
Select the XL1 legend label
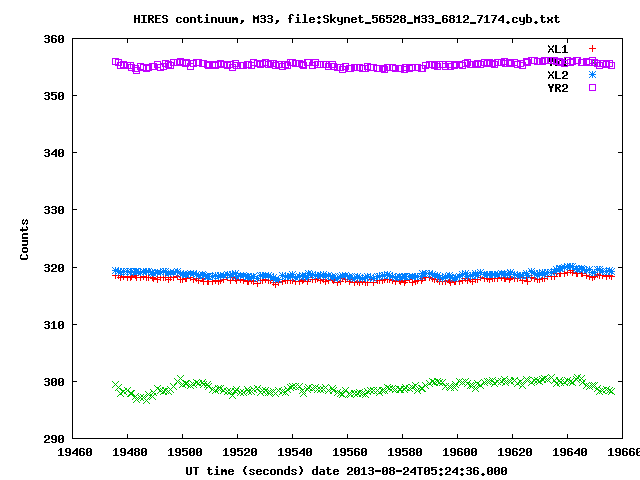tap(558, 49)
